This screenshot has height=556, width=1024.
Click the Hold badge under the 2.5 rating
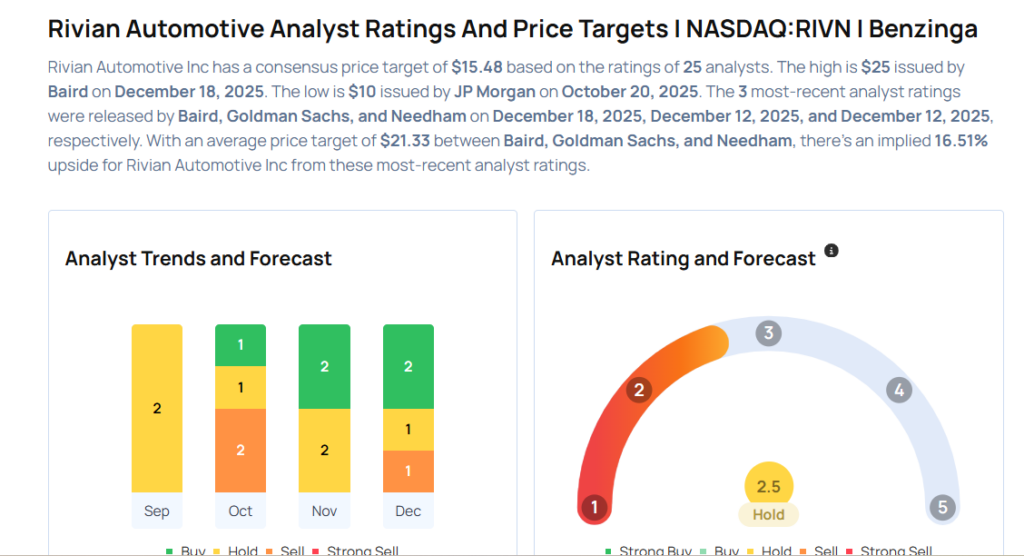point(768,515)
